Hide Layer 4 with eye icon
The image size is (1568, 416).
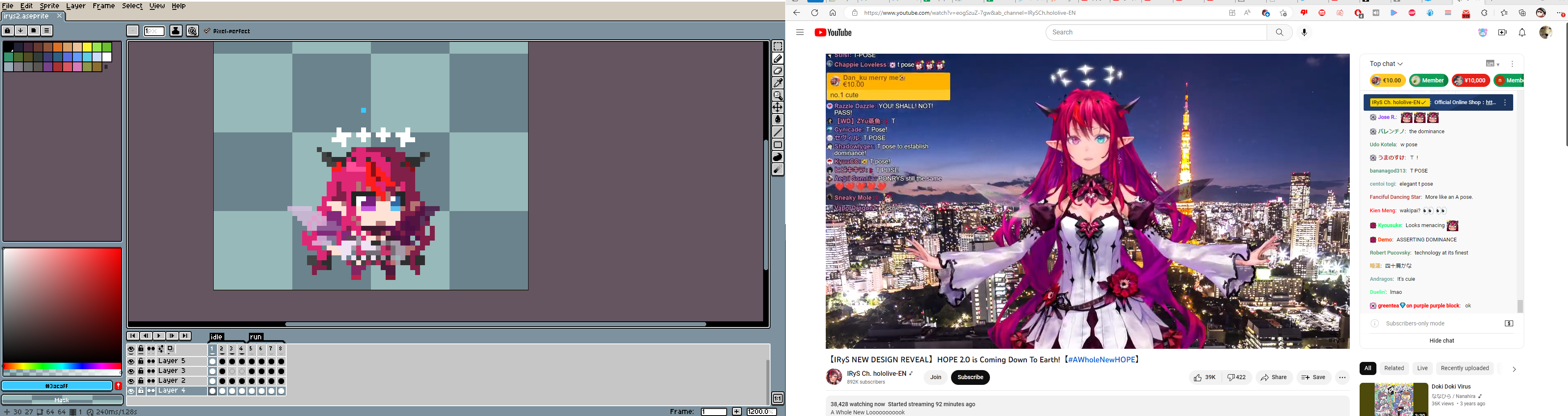[131, 391]
